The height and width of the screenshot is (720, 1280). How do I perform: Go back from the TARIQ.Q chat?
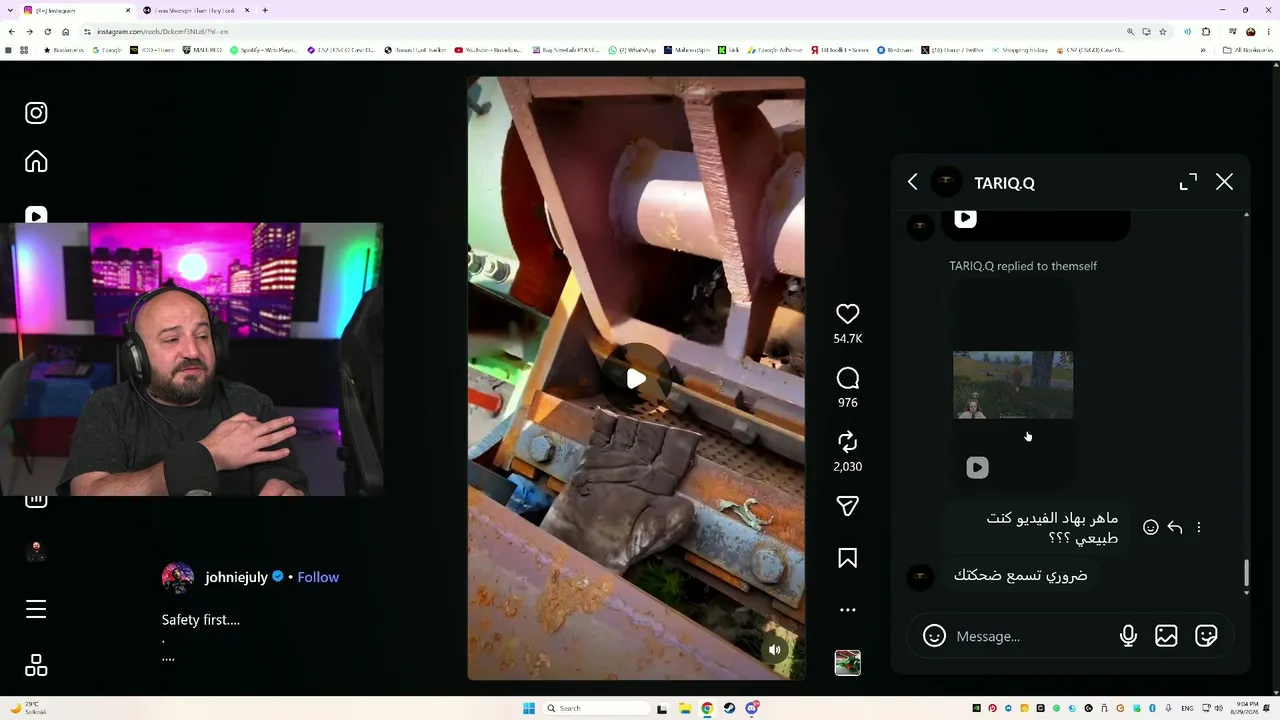pos(912,182)
